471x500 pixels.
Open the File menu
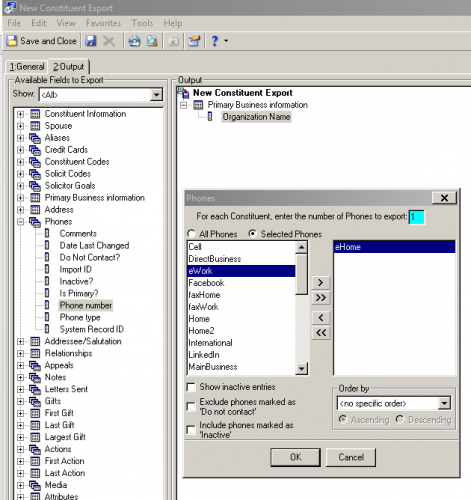point(14,23)
